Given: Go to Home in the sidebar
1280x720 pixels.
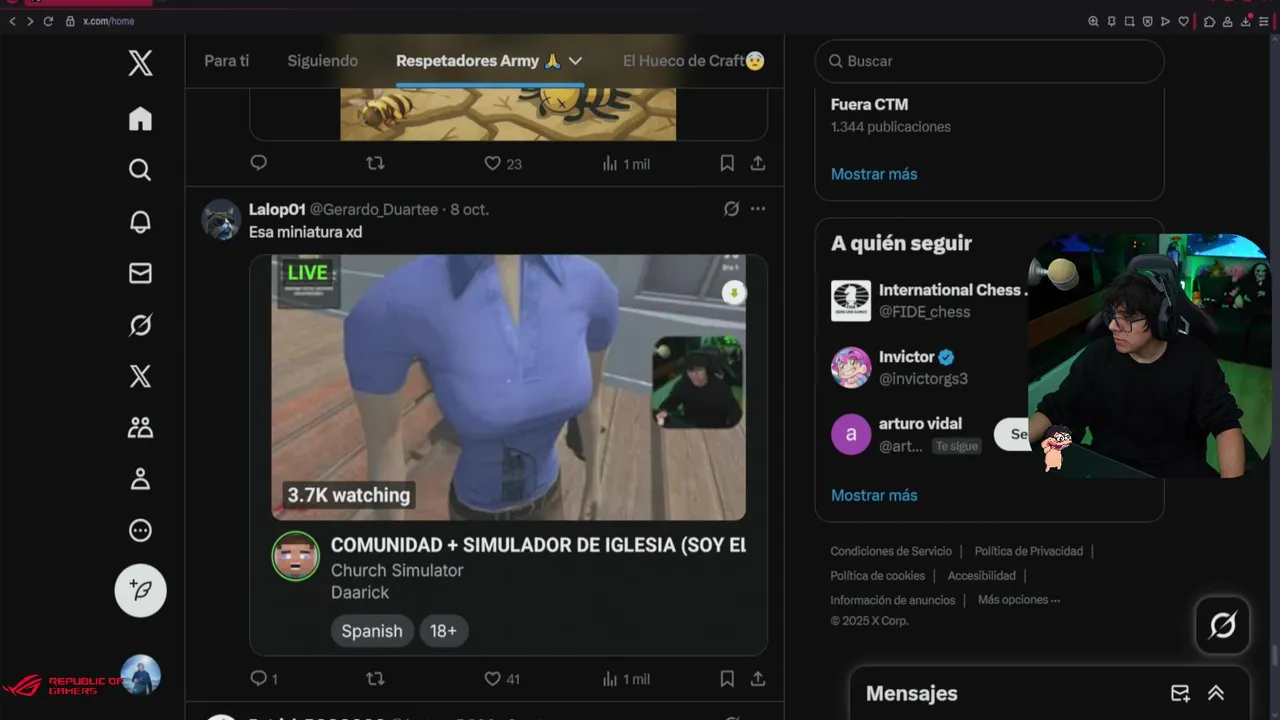Looking at the screenshot, I should click(x=140, y=119).
